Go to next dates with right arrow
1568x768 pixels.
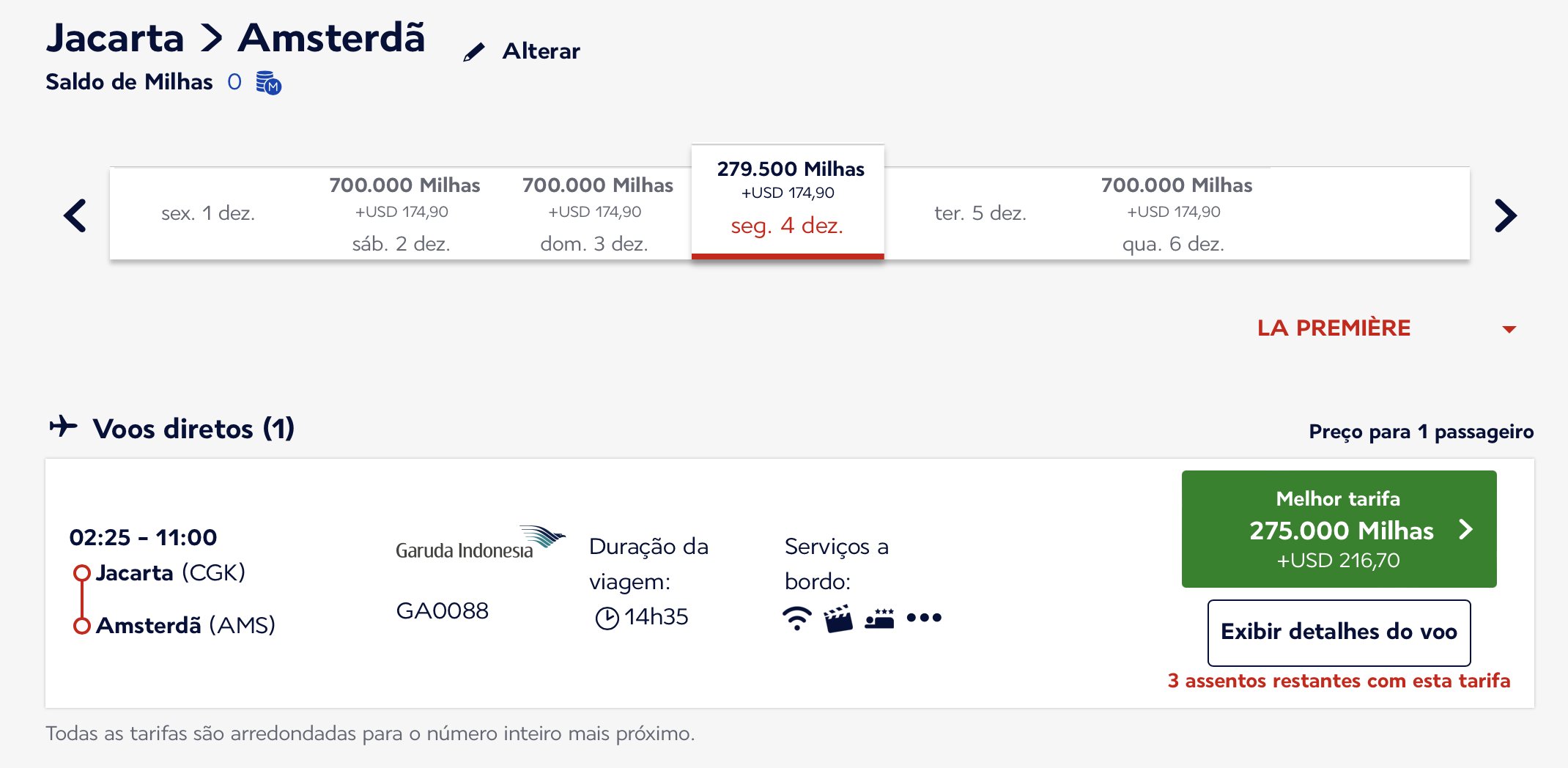pyautogui.click(x=1505, y=215)
